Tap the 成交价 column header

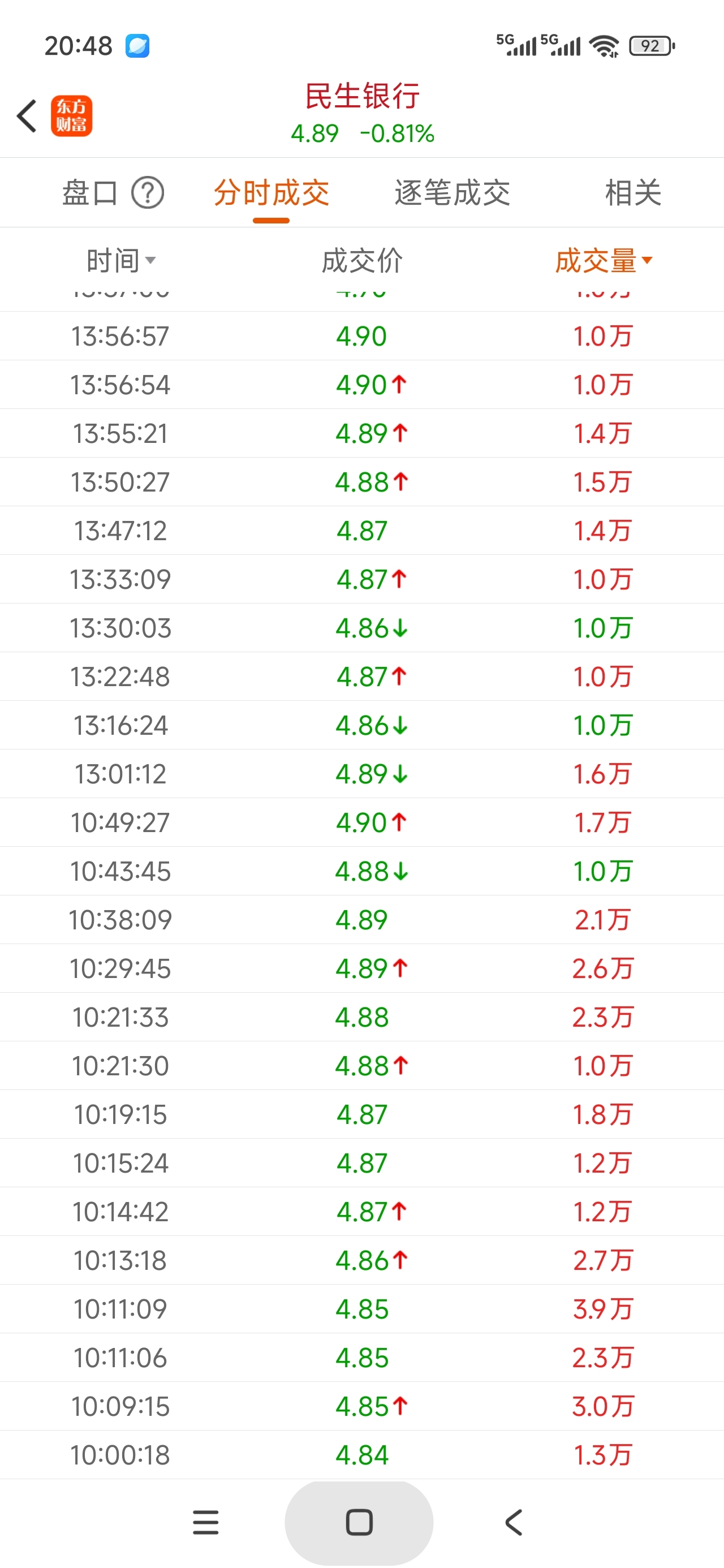(361, 261)
